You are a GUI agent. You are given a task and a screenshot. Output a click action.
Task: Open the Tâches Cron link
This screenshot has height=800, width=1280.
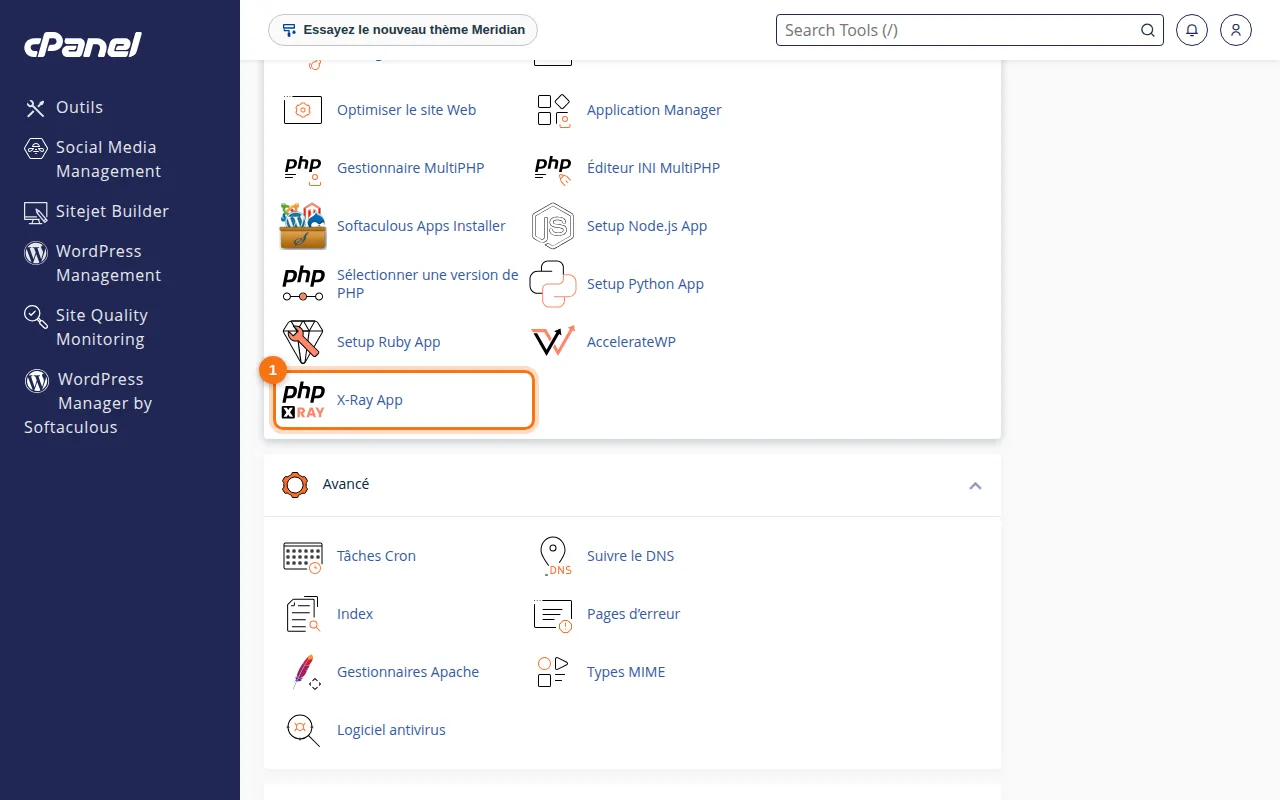376,556
